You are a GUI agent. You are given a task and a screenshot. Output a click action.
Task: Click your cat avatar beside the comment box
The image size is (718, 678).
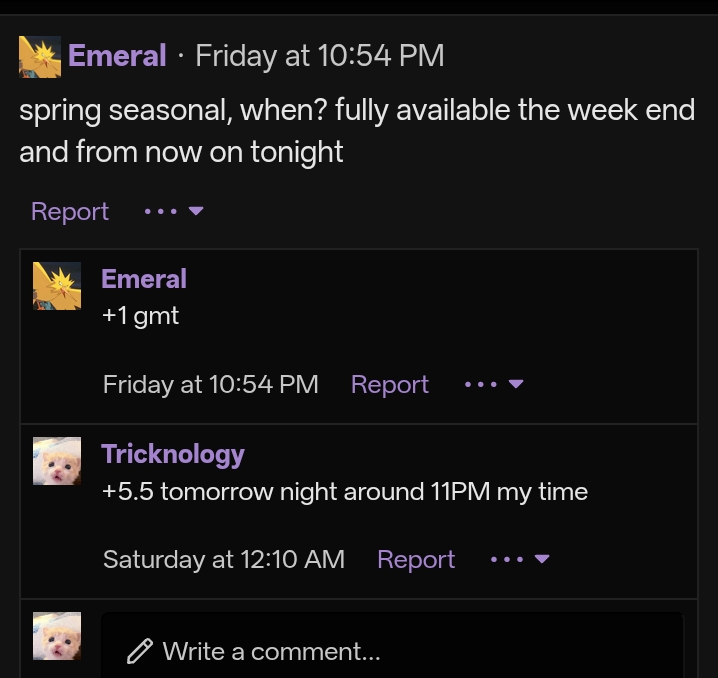pos(57,637)
